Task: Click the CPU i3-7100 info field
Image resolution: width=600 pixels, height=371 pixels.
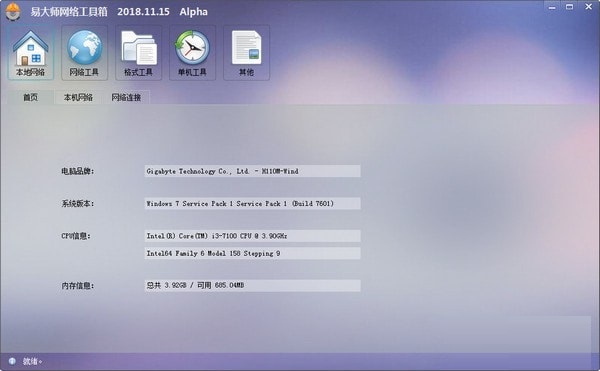Action: point(252,236)
